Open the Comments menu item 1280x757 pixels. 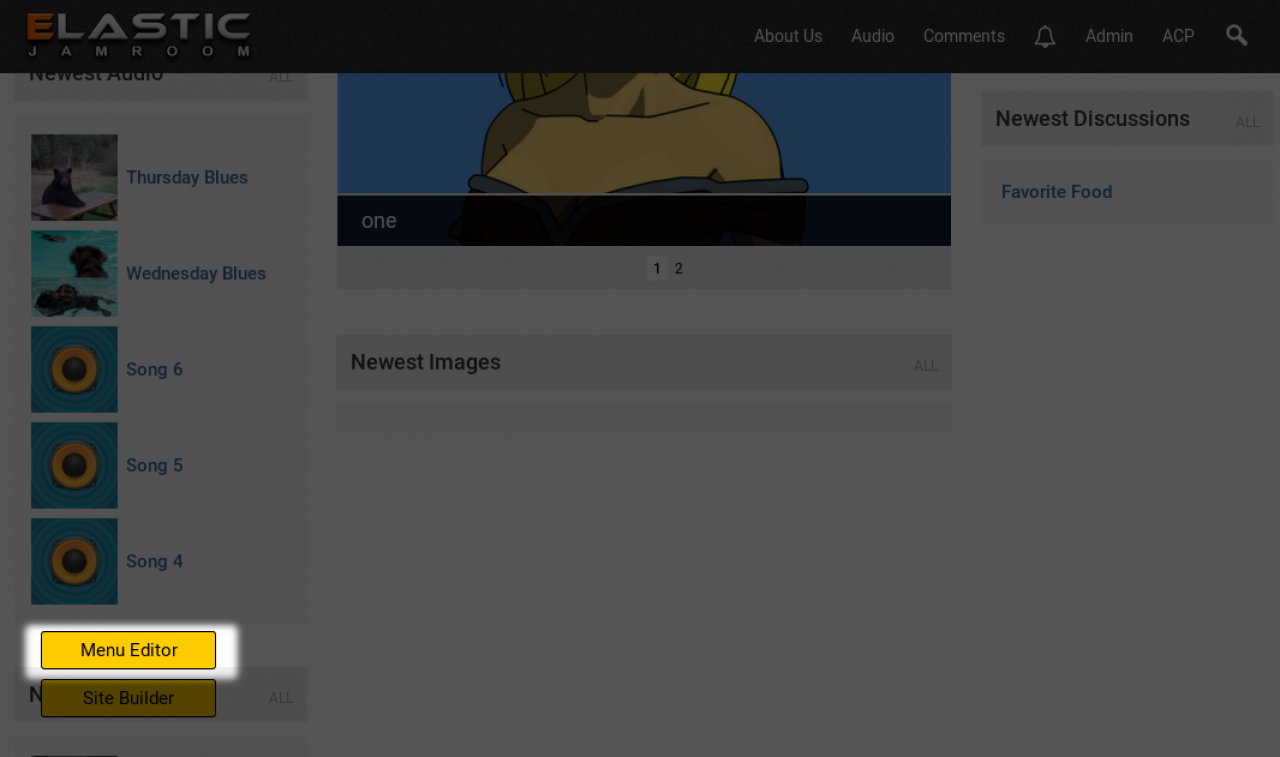click(x=964, y=36)
